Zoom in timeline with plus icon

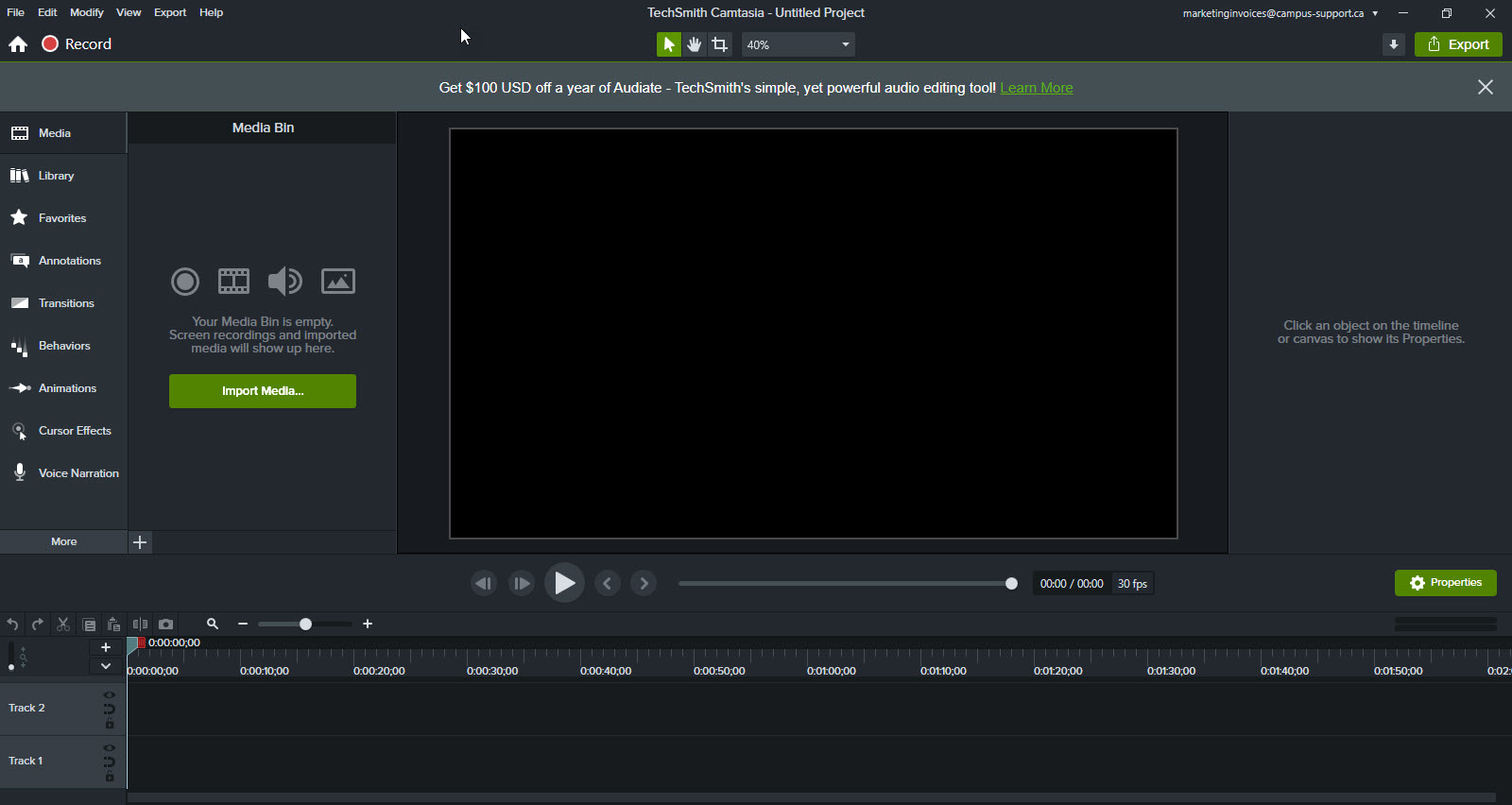(x=368, y=625)
